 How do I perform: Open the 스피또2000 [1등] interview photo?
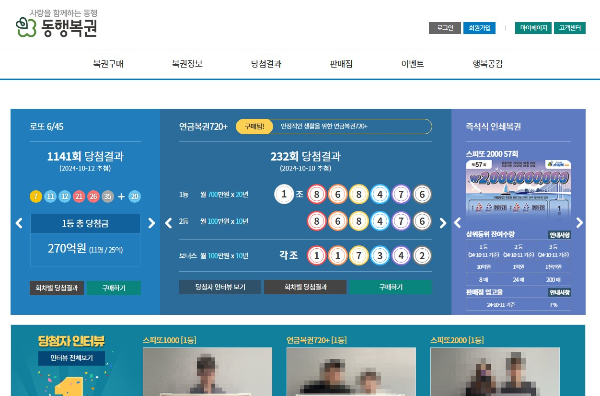coord(495,372)
